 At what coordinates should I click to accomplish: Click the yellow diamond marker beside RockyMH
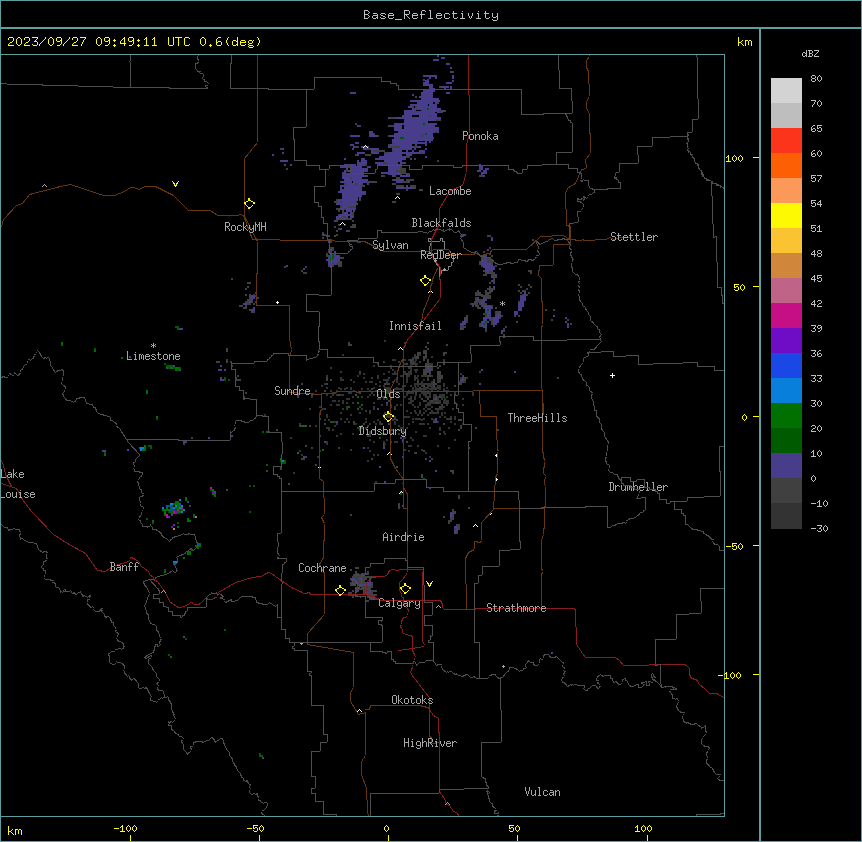(249, 204)
